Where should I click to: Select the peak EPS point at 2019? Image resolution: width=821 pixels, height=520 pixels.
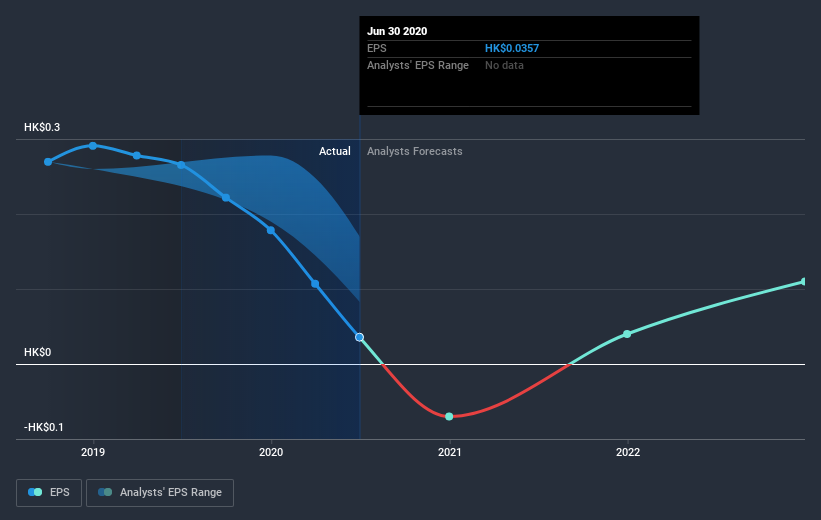[x=93, y=146]
